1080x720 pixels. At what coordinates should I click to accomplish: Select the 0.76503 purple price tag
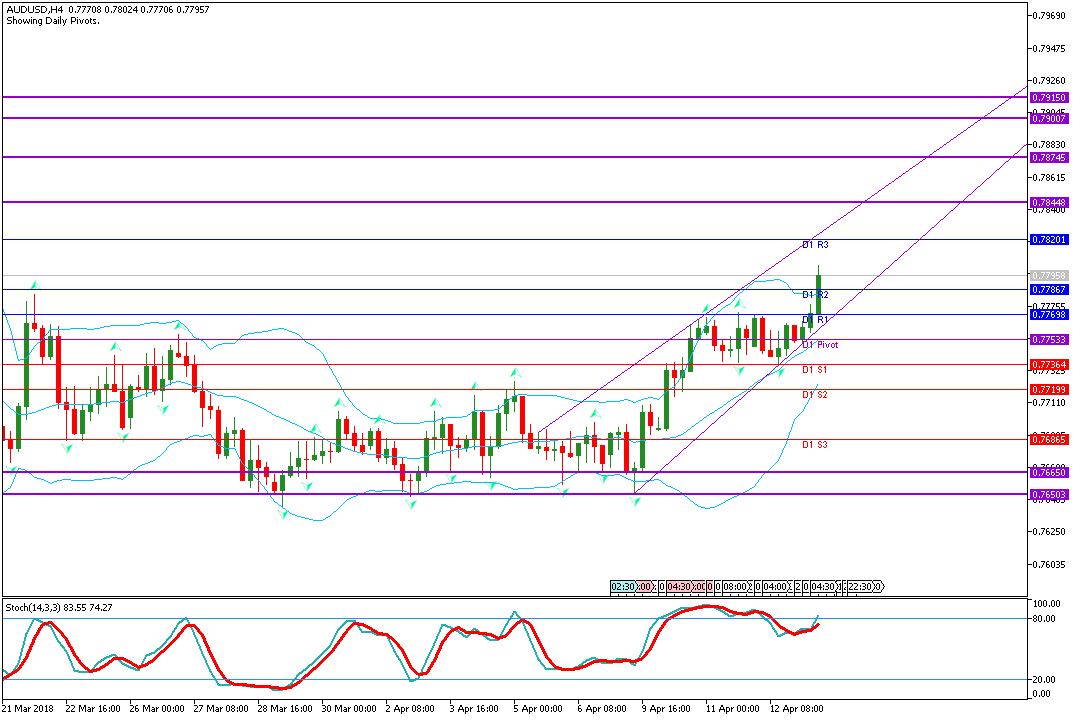[x=1049, y=494]
